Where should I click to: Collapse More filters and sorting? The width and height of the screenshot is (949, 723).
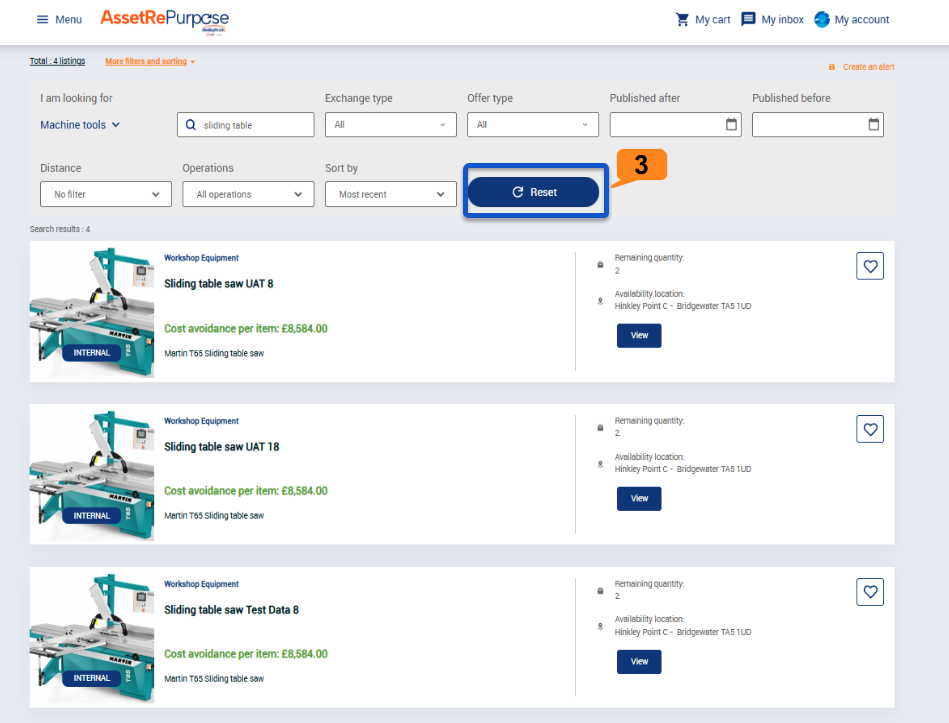click(x=149, y=61)
